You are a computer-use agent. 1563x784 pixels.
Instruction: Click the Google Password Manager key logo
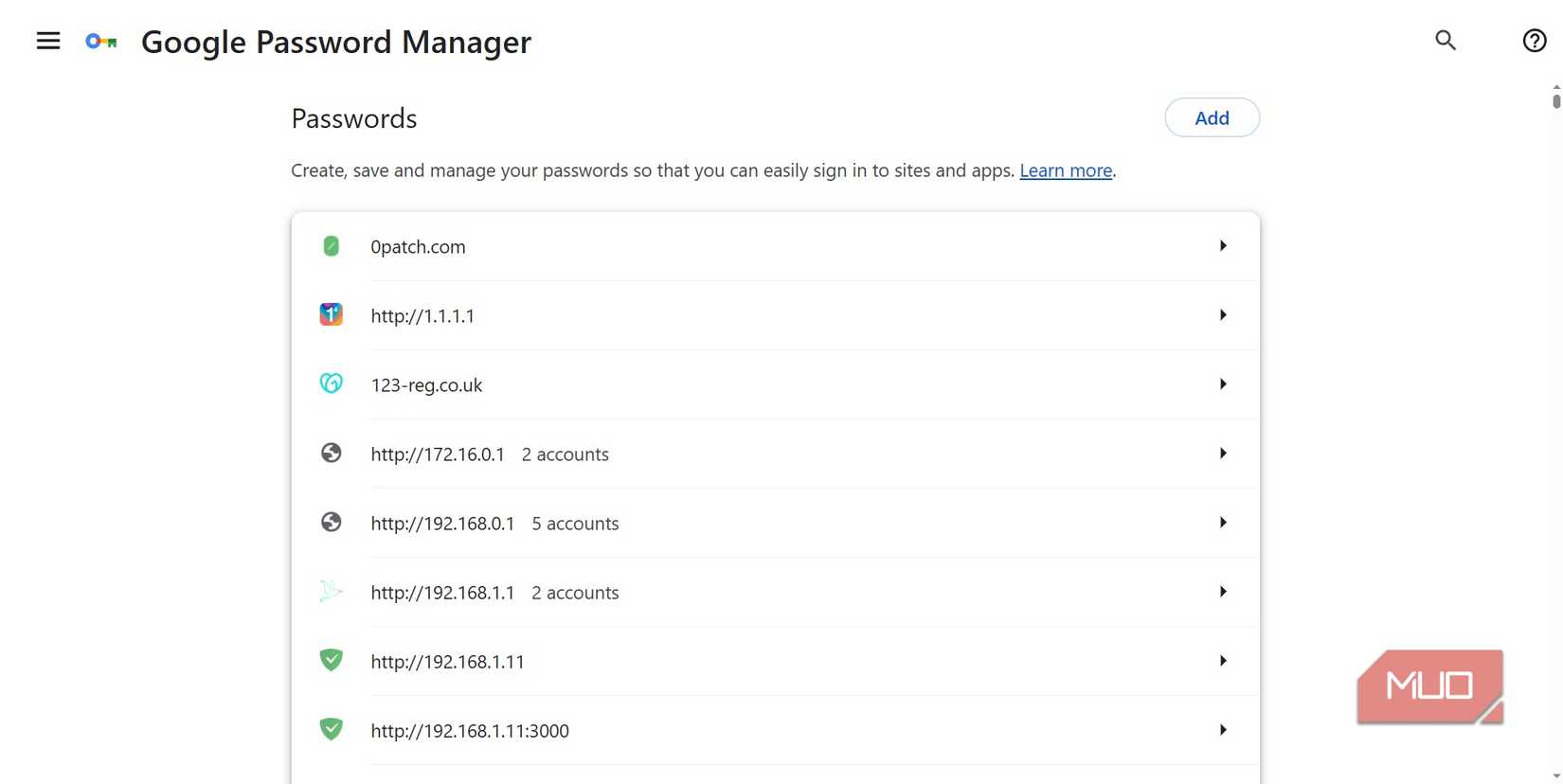click(101, 42)
